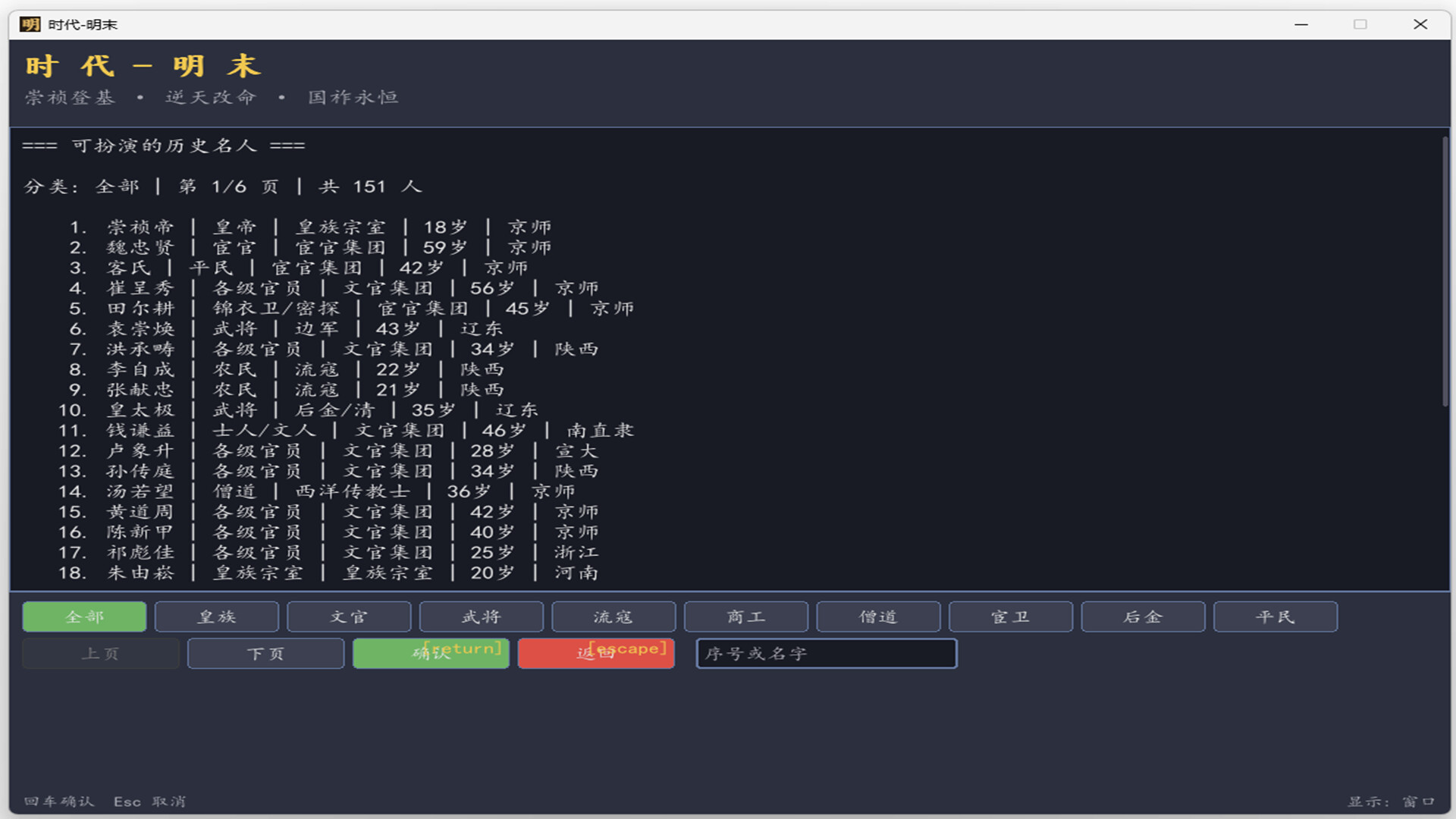Open the 流寇 category filter
1456x819 pixels.
pyautogui.click(x=613, y=617)
